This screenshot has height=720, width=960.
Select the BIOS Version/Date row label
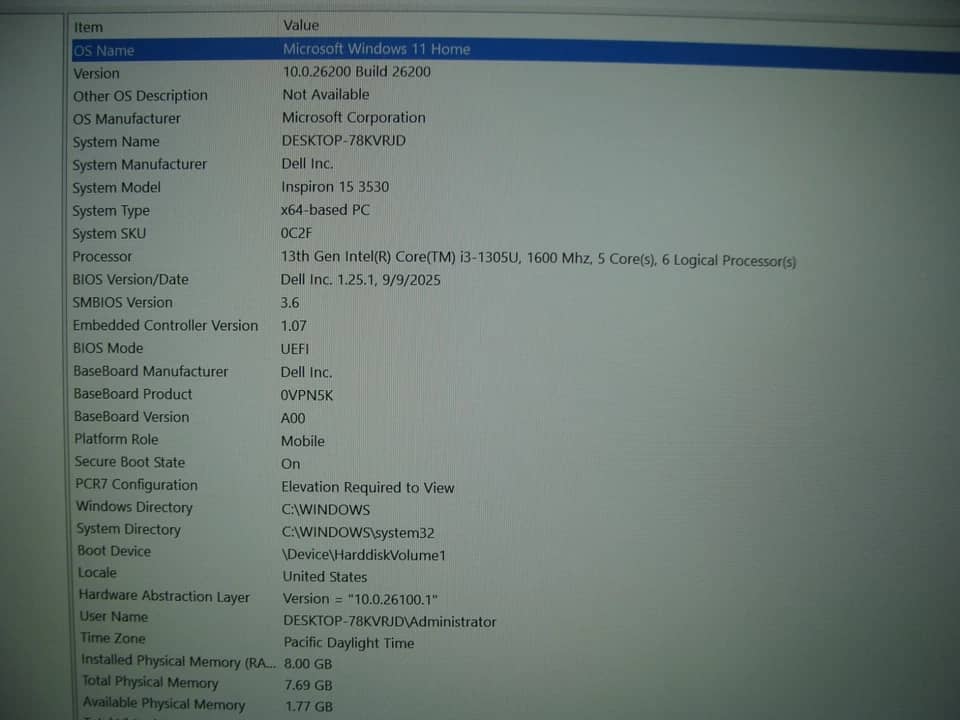130,280
